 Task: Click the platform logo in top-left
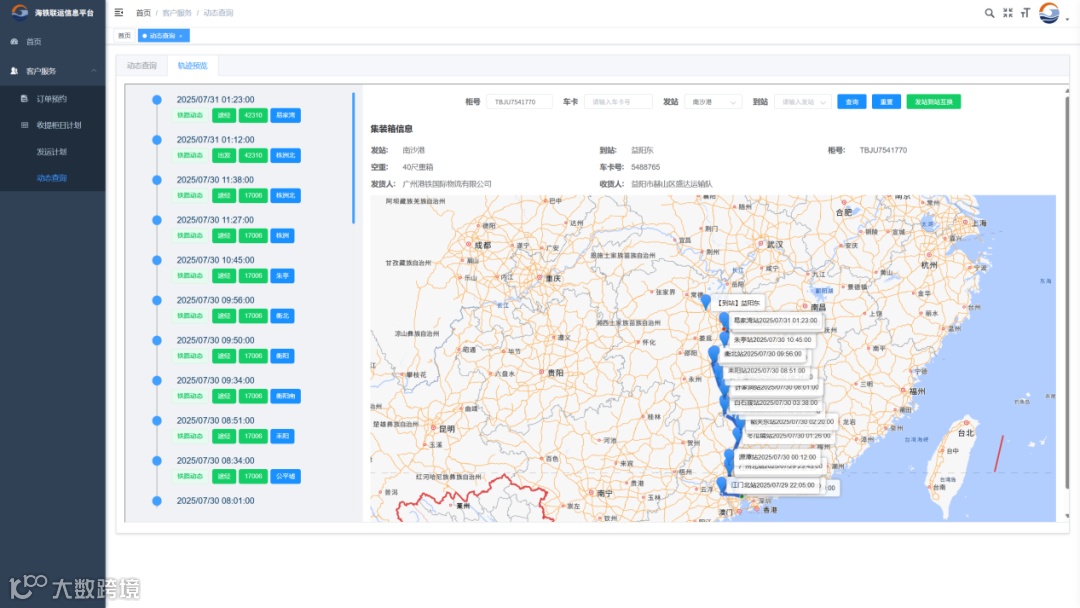click(x=20, y=12)
